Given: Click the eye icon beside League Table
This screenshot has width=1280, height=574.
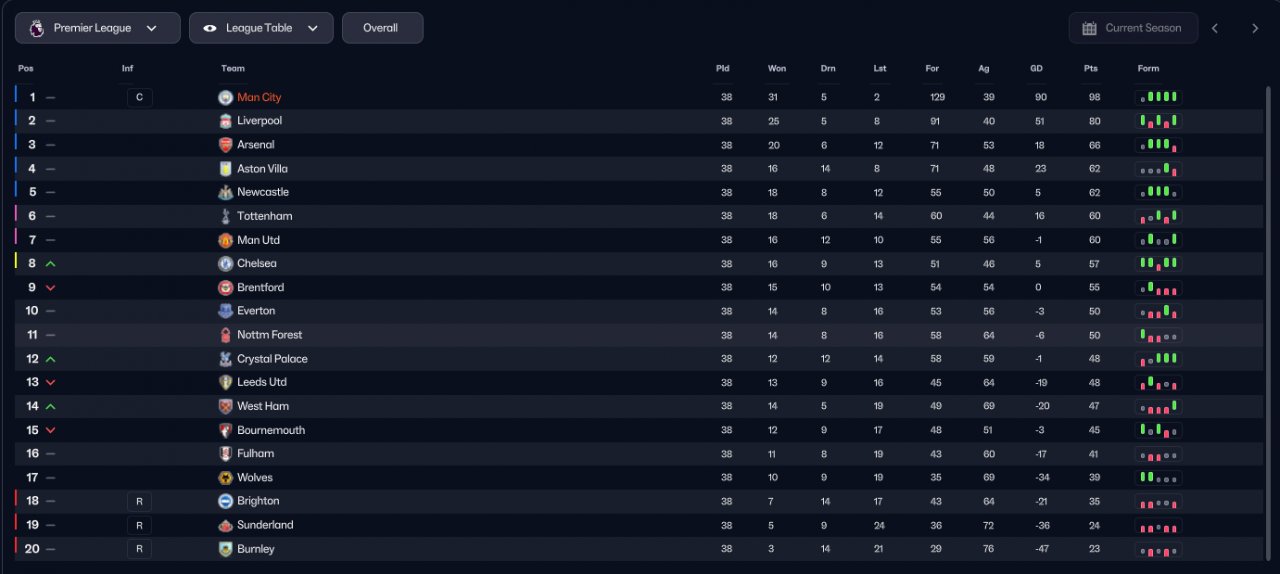Looking at the screenshot, I should pos(210,28).
